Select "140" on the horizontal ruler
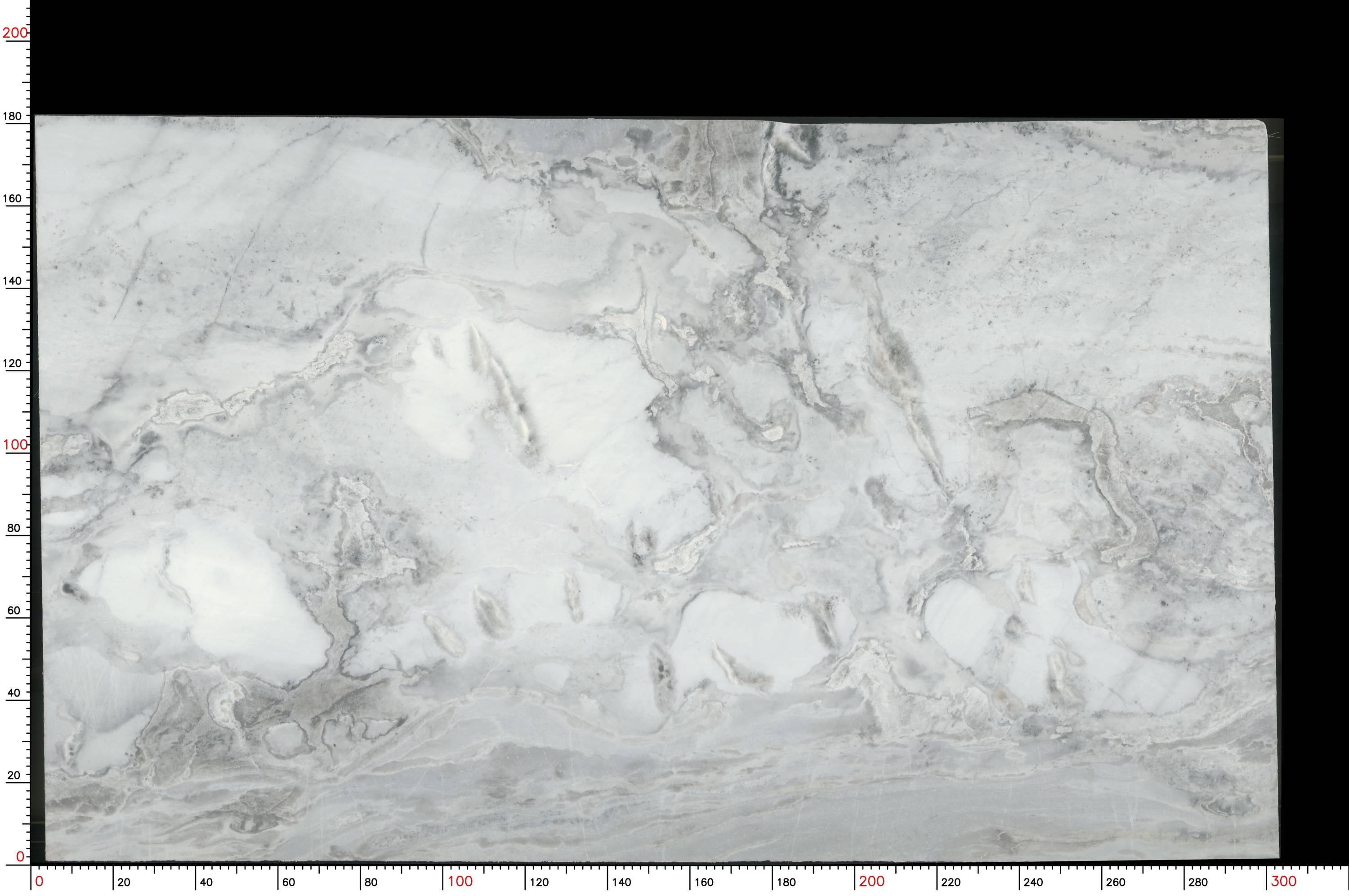Viewport: 1349px width, 896px height. (x=621, y=882)
